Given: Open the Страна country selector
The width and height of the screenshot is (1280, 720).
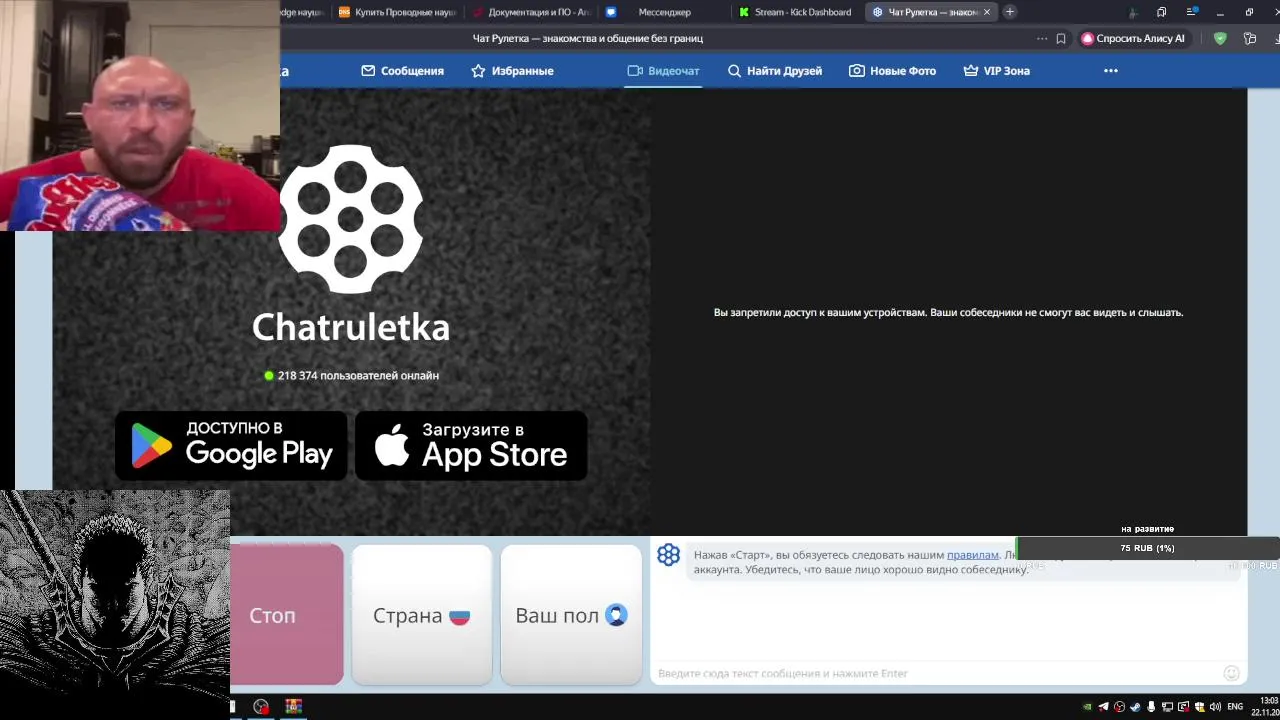Looking at the screenshot, I should [422, 615].
